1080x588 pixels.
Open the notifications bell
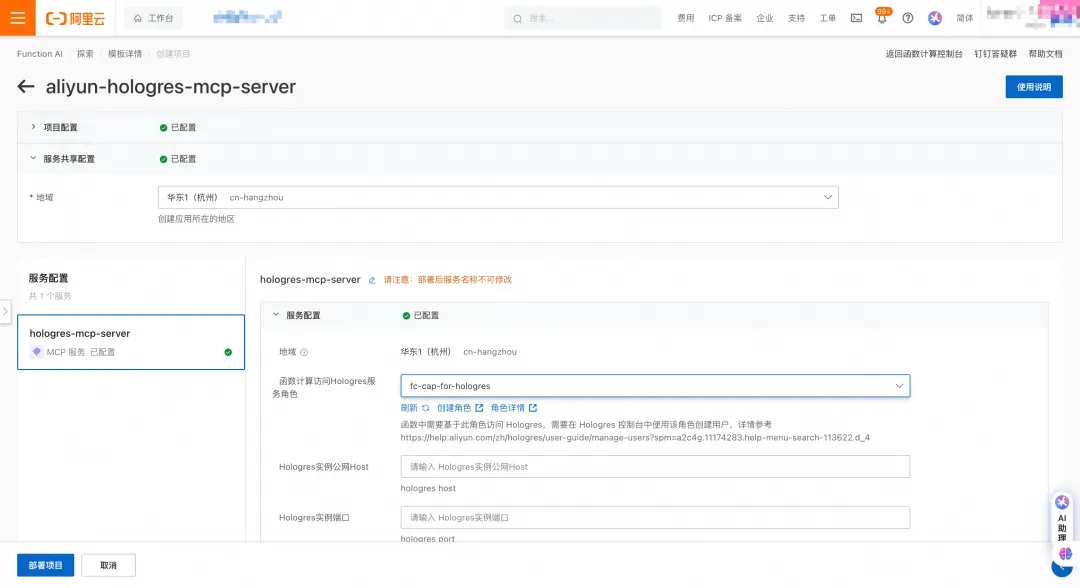[882, 18]
